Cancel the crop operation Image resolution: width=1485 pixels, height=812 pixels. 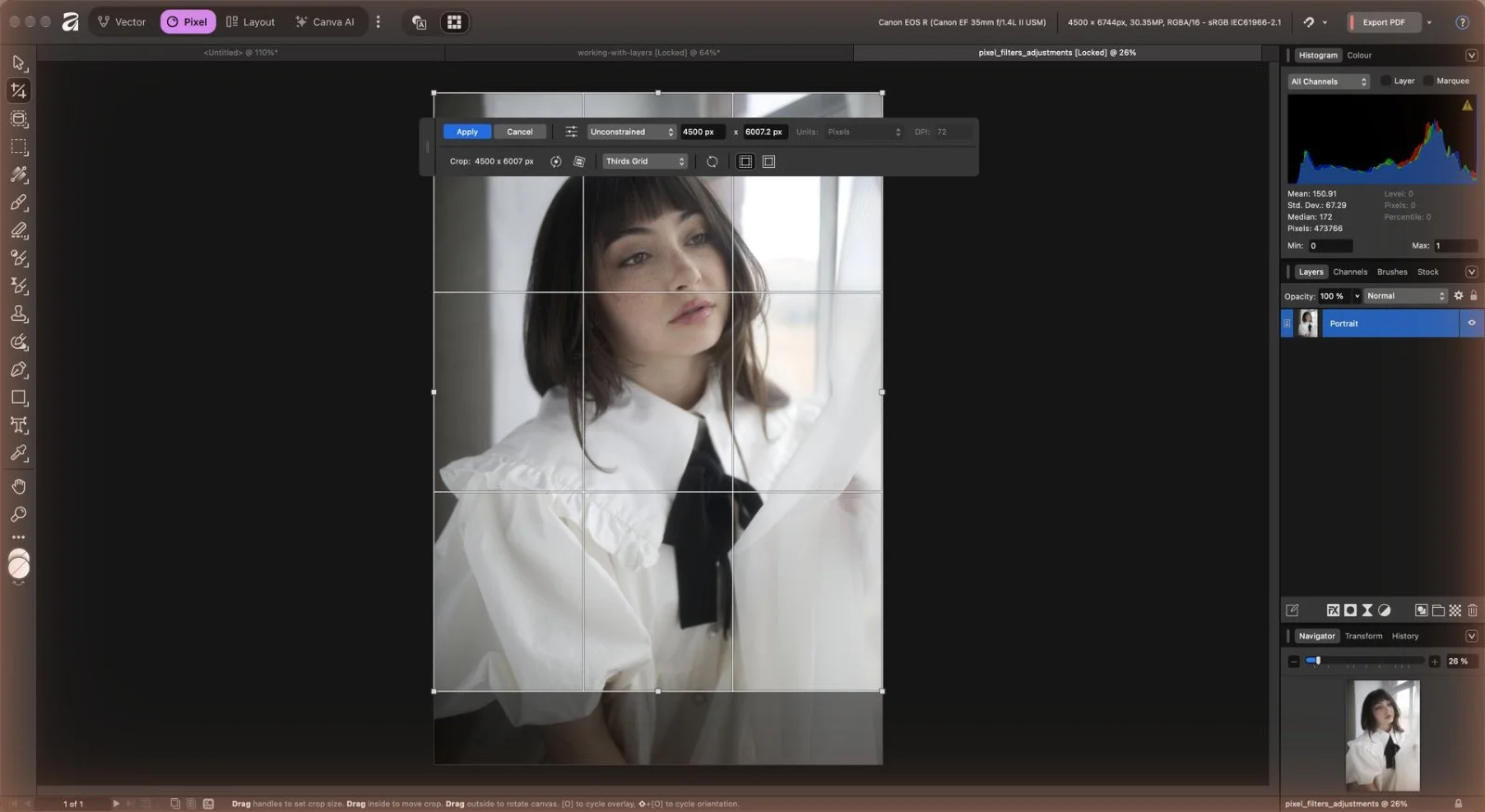[x=520, y=132]
